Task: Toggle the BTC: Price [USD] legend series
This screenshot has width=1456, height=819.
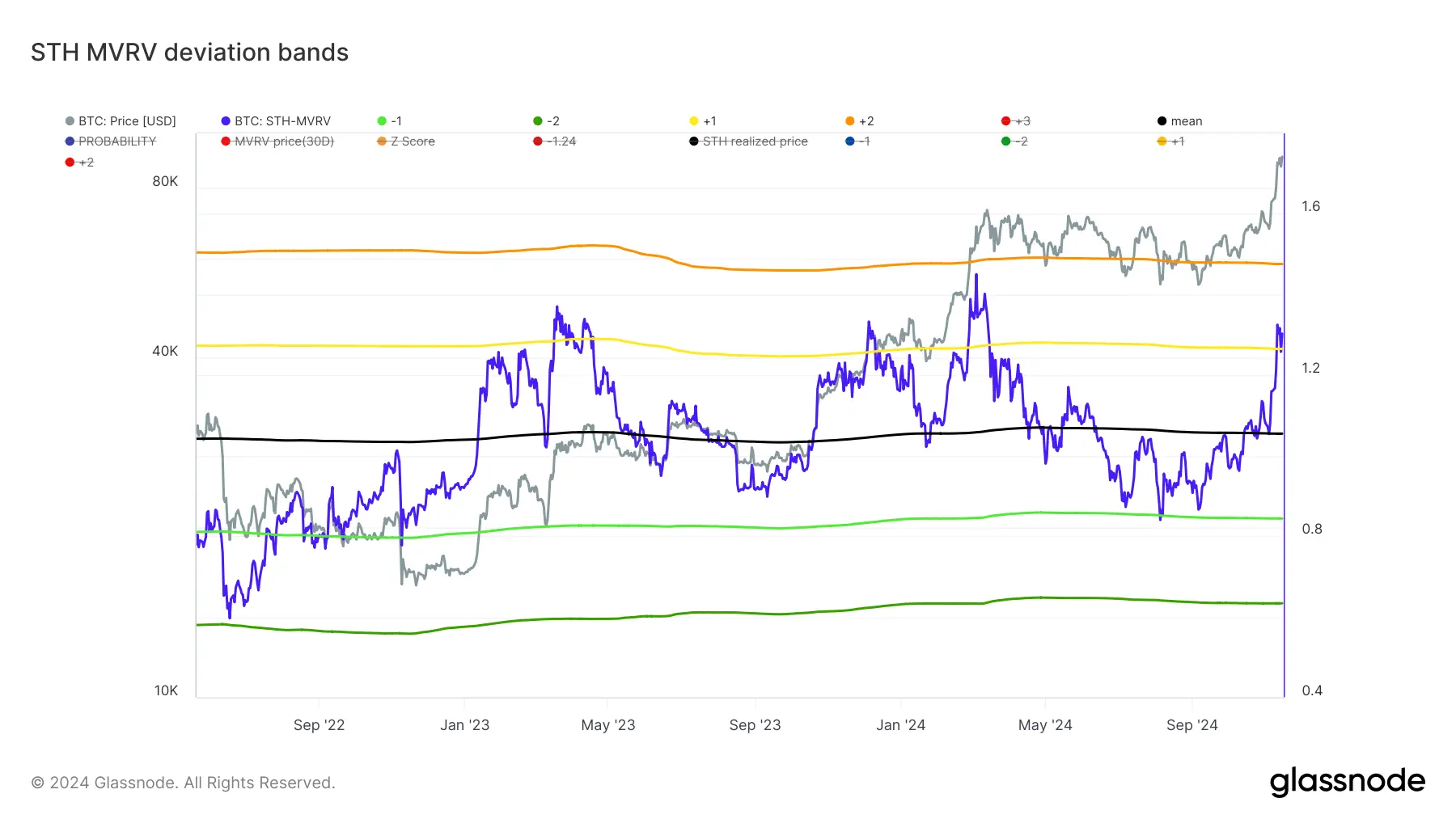Action: pyautogui.click(x=121, y=121)
